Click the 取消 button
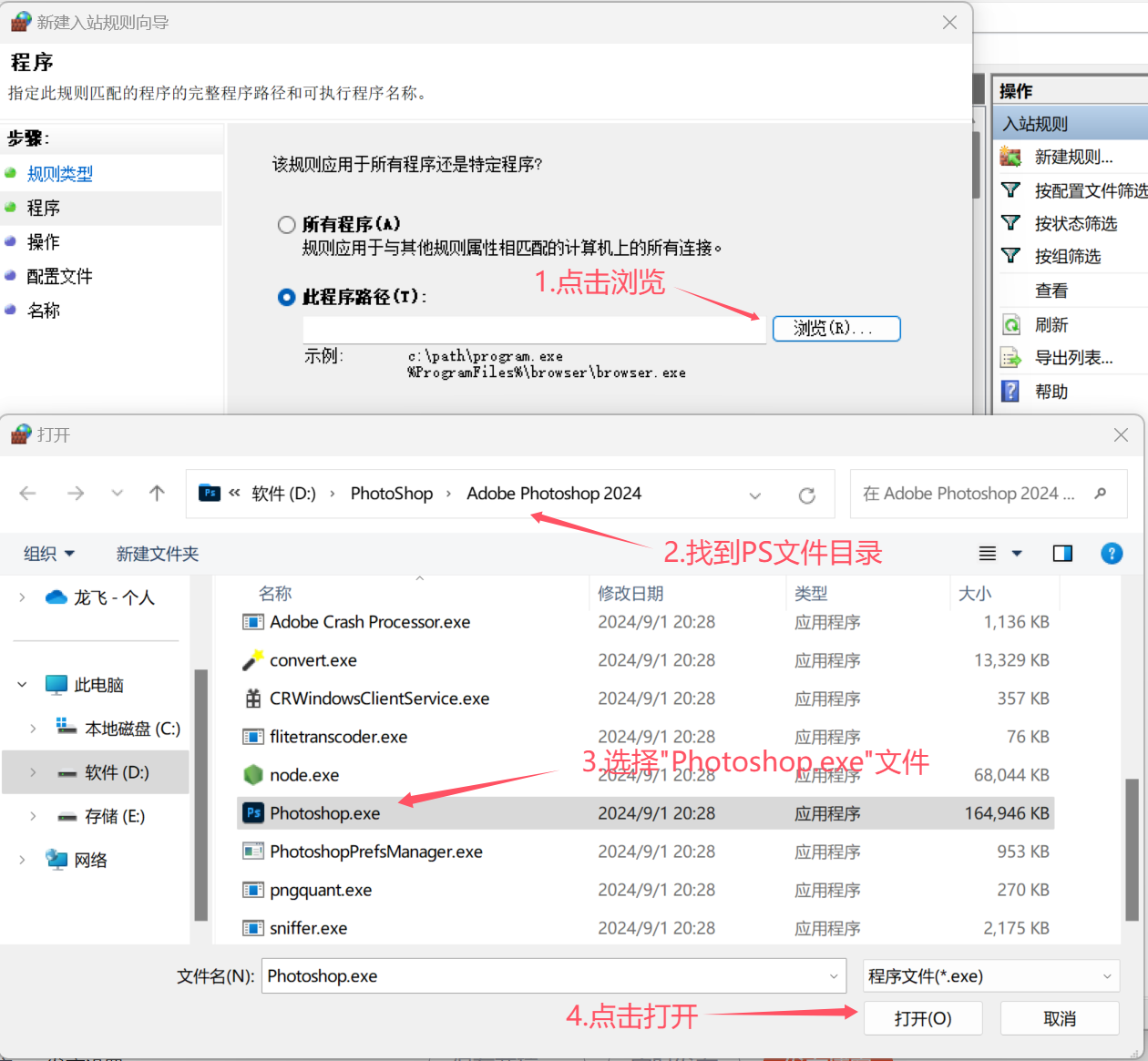The image size is (1148, 1061). pos(1060,1018)
